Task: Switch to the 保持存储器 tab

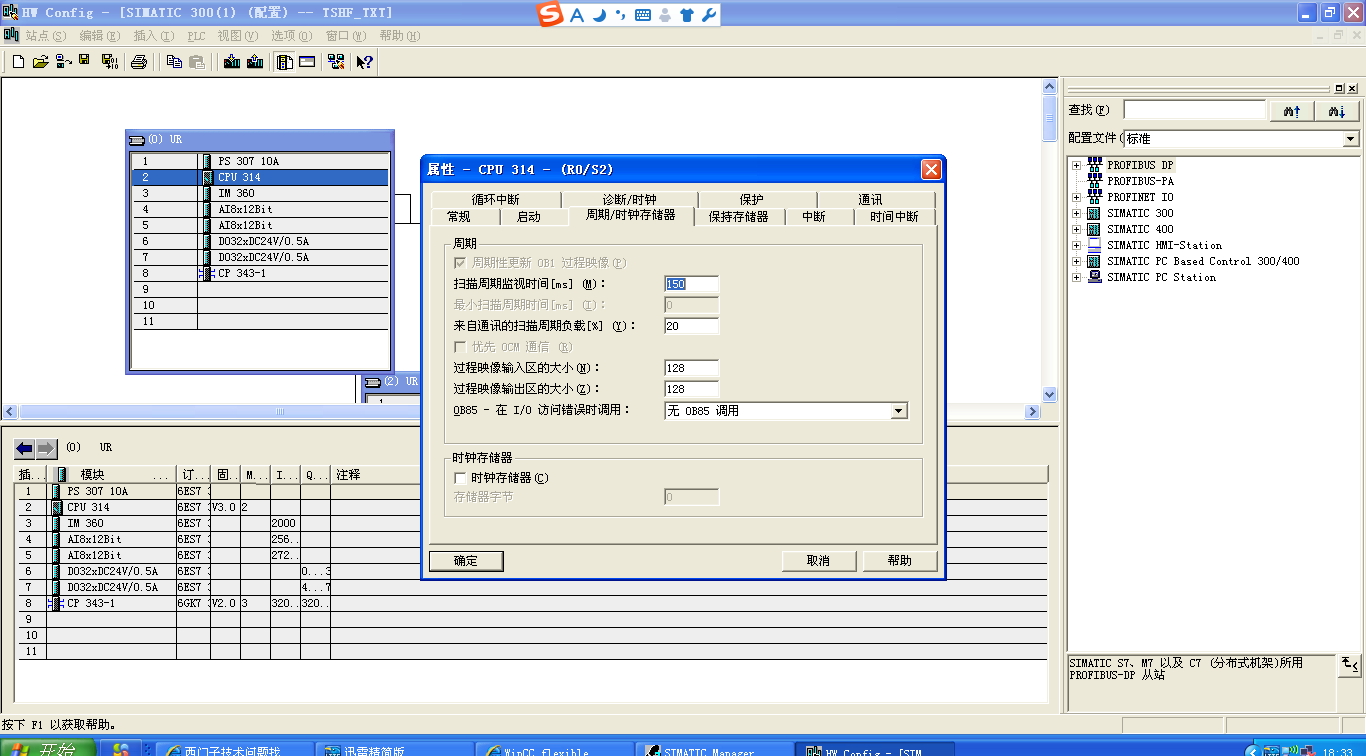Action: pos(739,216)
